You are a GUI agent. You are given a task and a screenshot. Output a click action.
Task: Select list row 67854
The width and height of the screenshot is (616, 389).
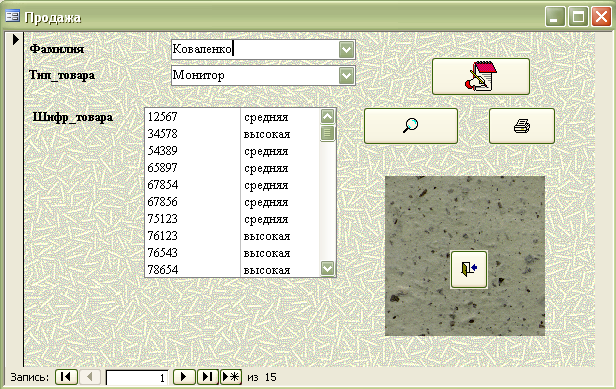232,185
